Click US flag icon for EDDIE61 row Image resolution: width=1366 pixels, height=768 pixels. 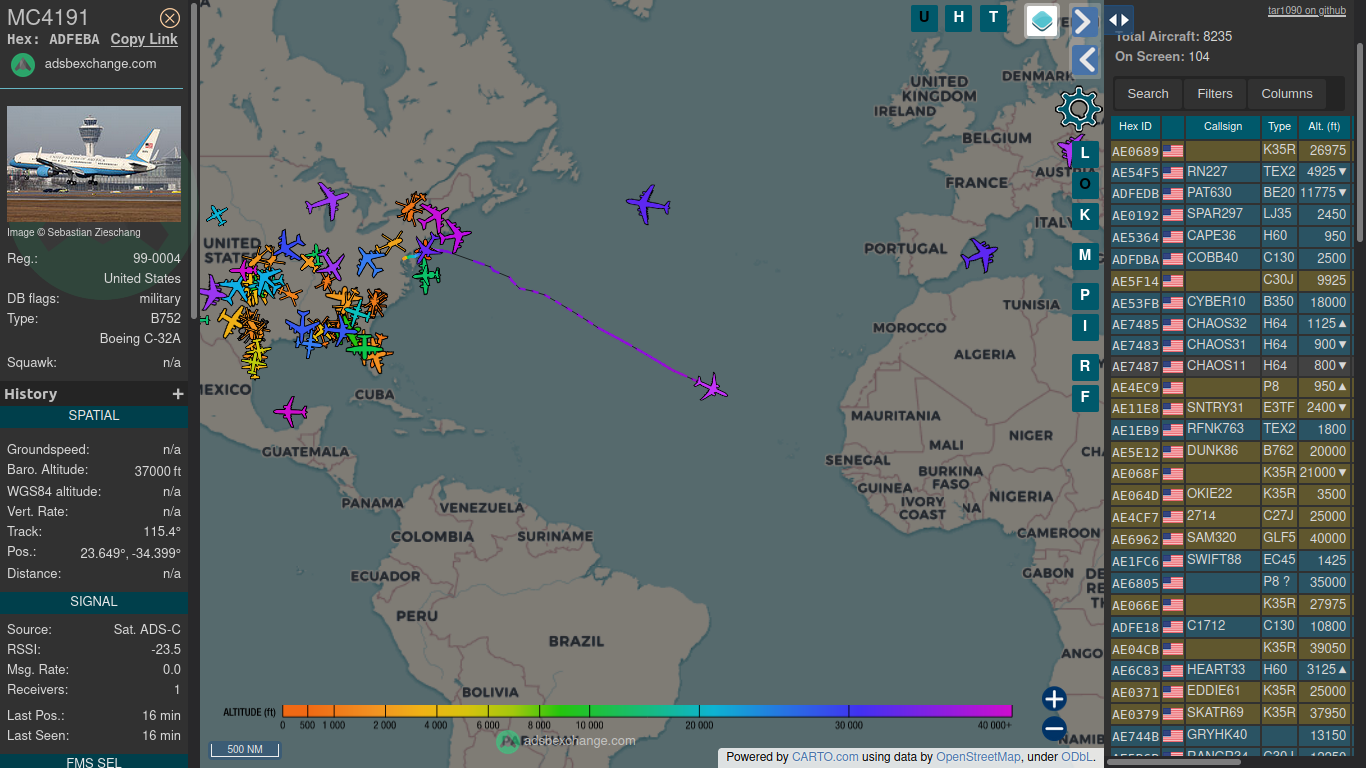pos(1173,693)
